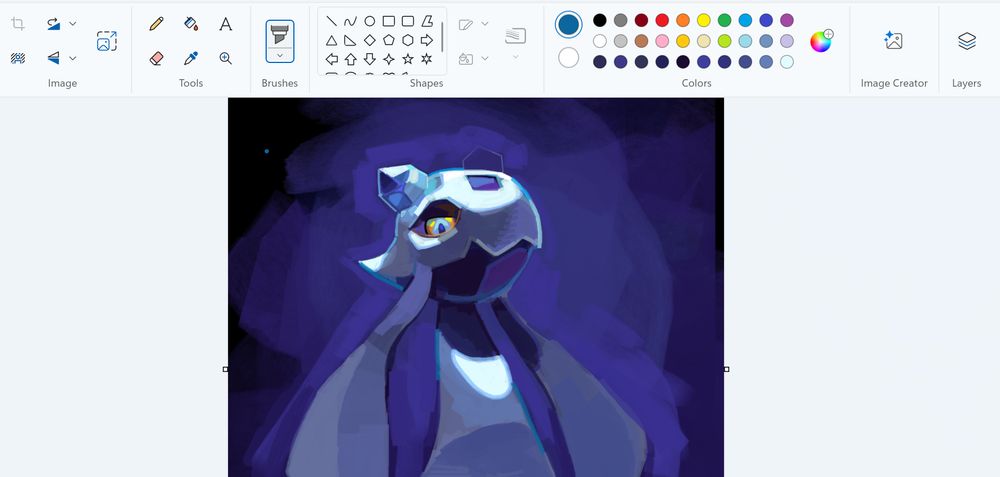Choose the Polygon shape
This screenshot has height=477, width=1000.
(427, 21)
